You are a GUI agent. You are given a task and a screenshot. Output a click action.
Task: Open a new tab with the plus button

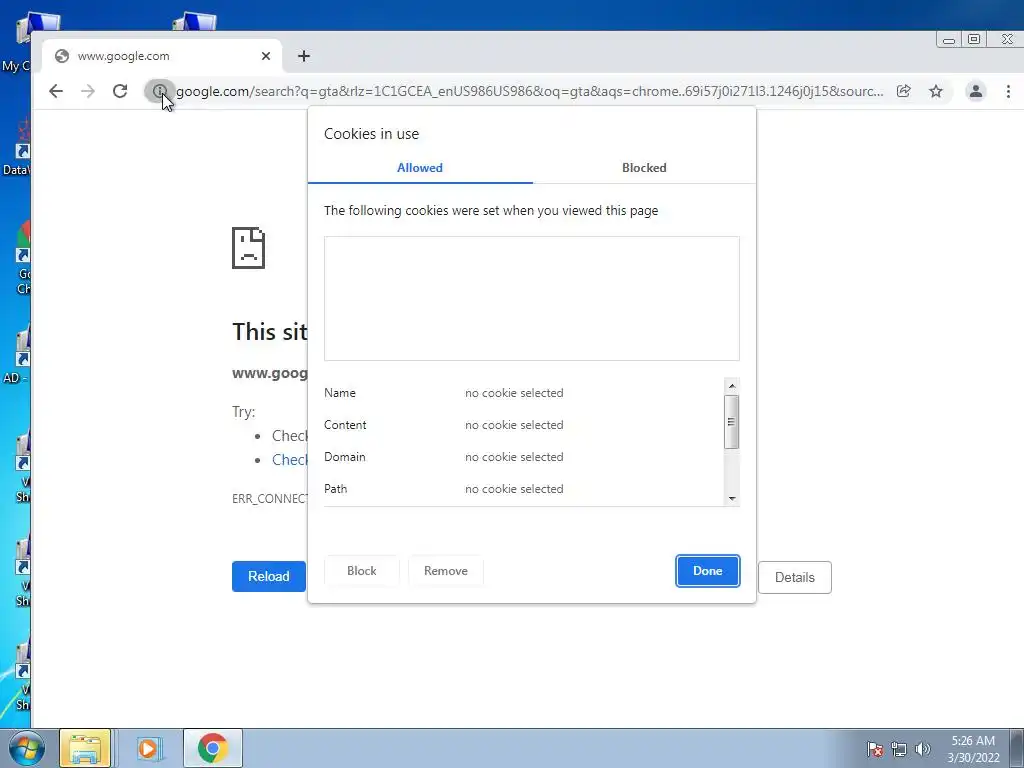(304, 56)
